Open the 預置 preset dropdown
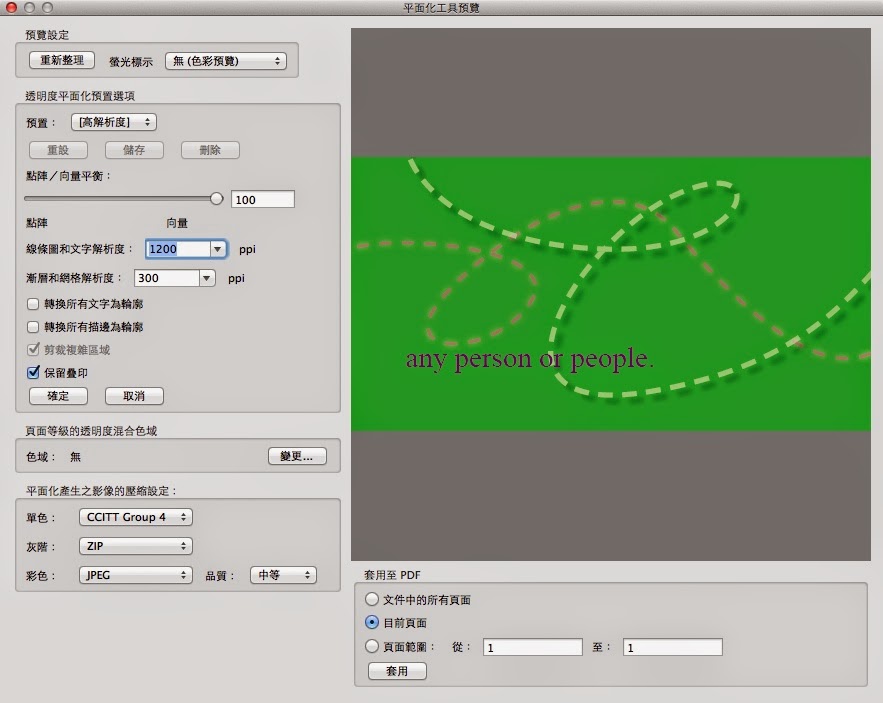This screenshot has width=883, height=703. [x=114, y=122]
